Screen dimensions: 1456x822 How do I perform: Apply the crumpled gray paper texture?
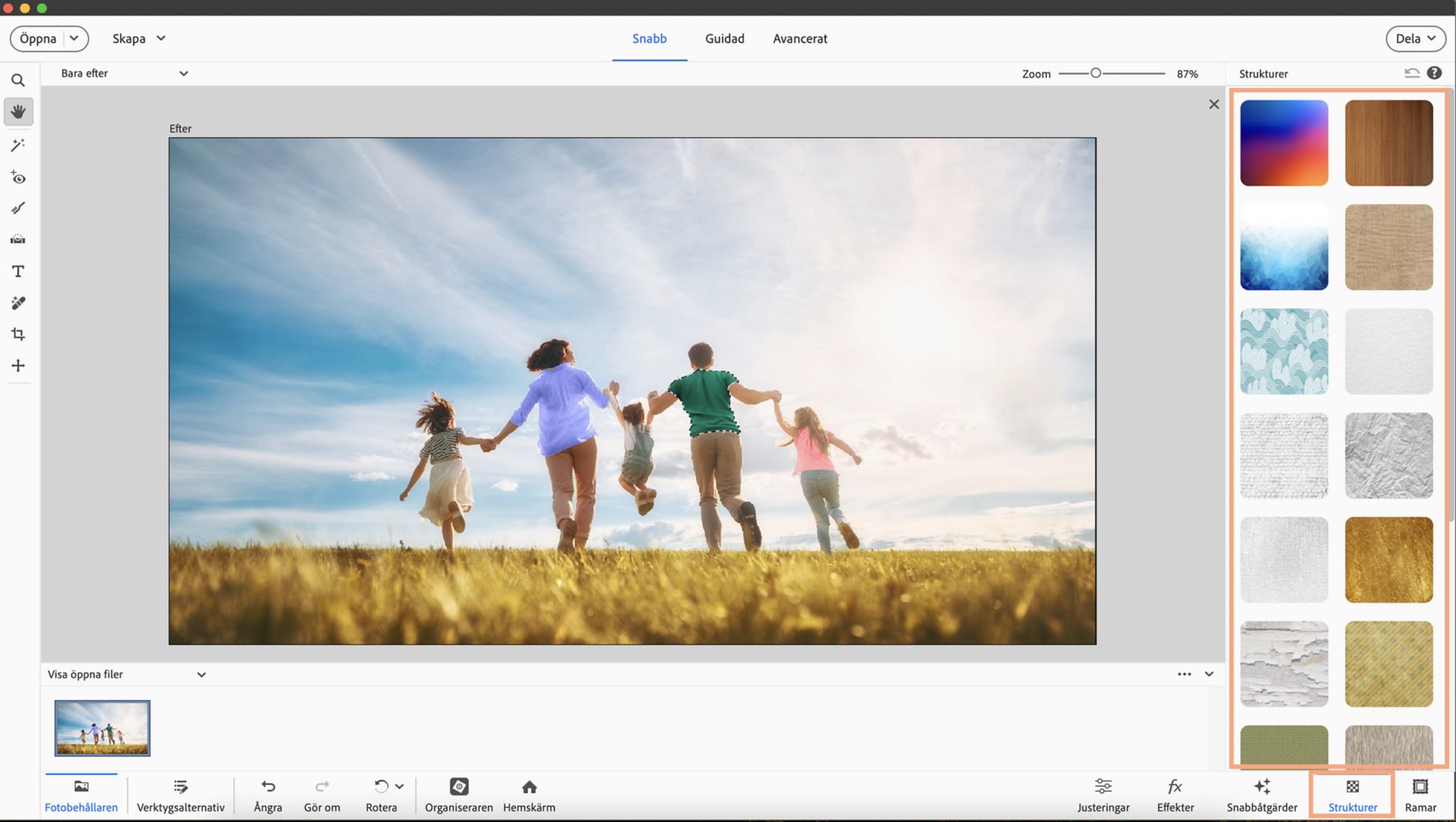point(1389,456)
